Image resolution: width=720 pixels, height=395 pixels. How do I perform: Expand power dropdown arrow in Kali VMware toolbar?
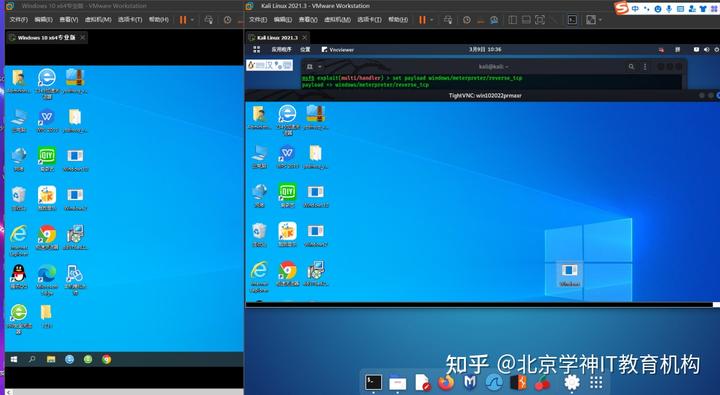(x=432, y=20)
